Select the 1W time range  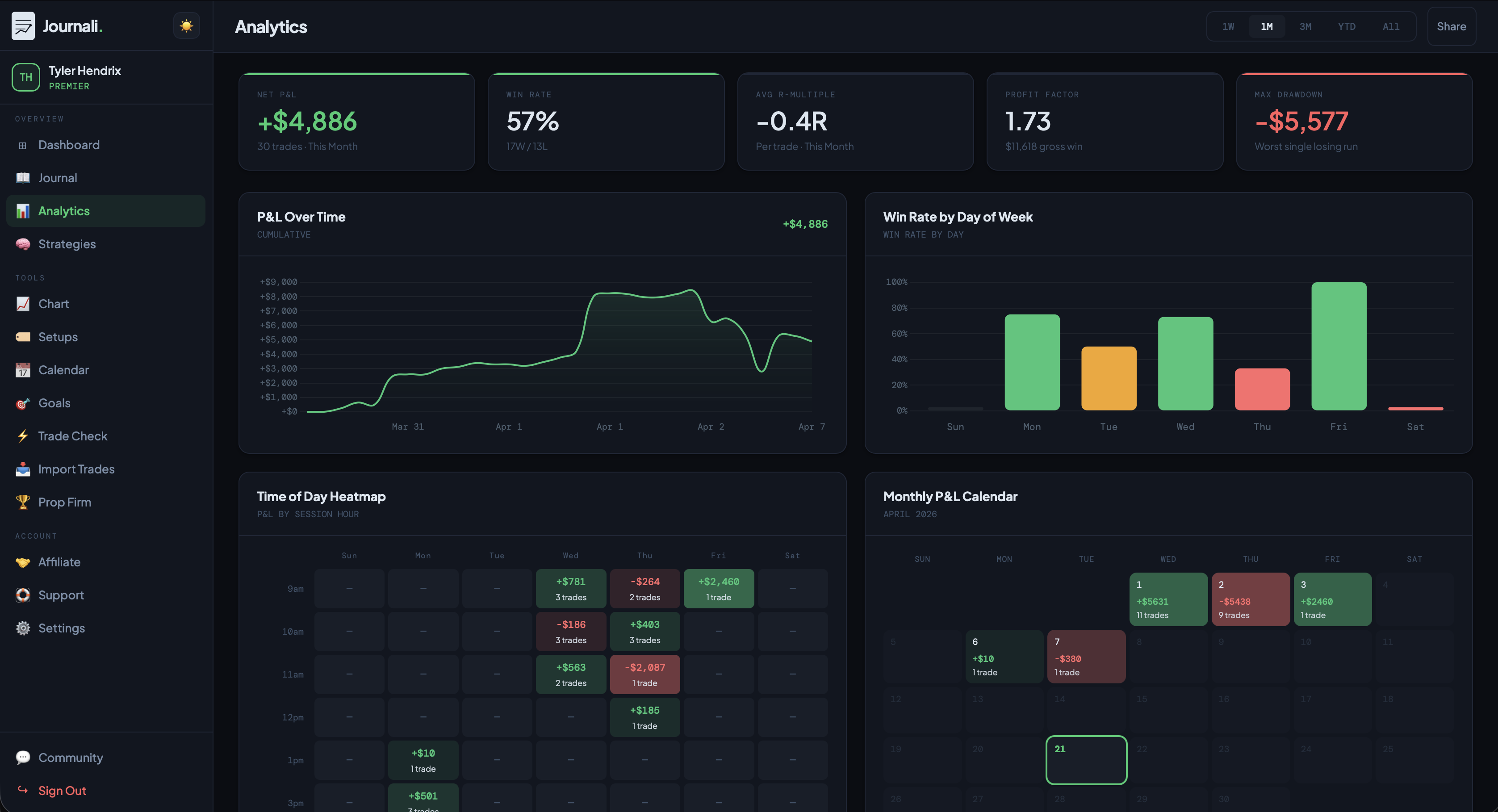point(1228,27)
